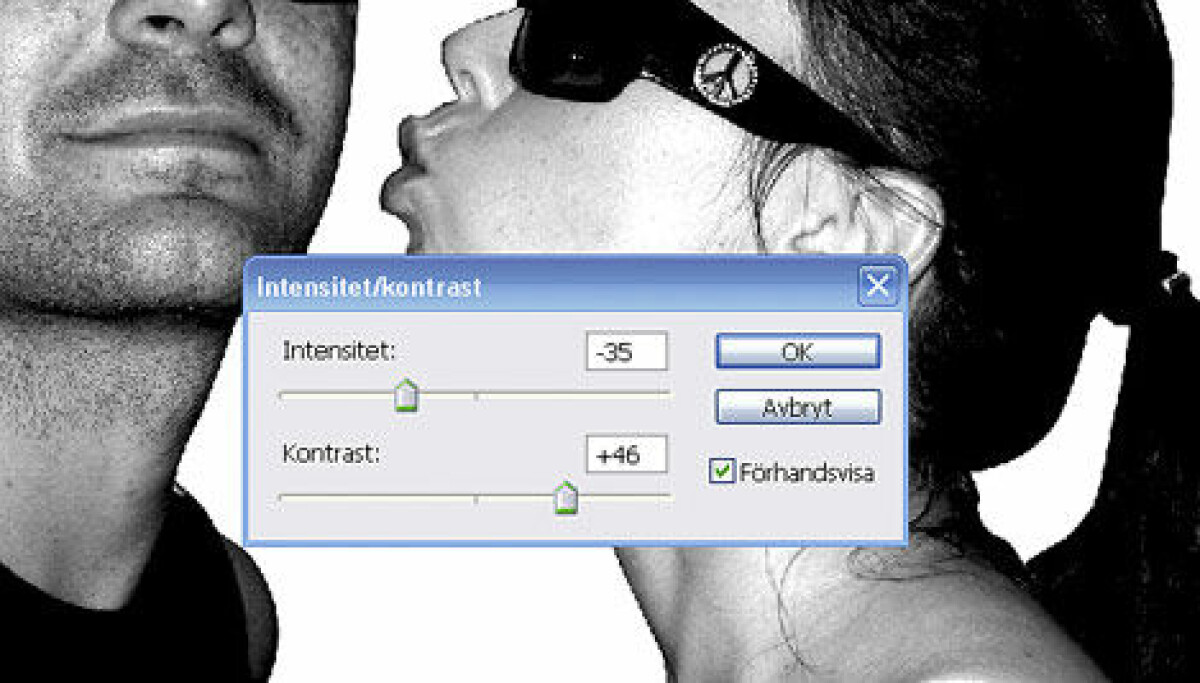The image size is (1200, 683).
Task: Focus the Kontrast value field showing +46
Action: point(627,454)
